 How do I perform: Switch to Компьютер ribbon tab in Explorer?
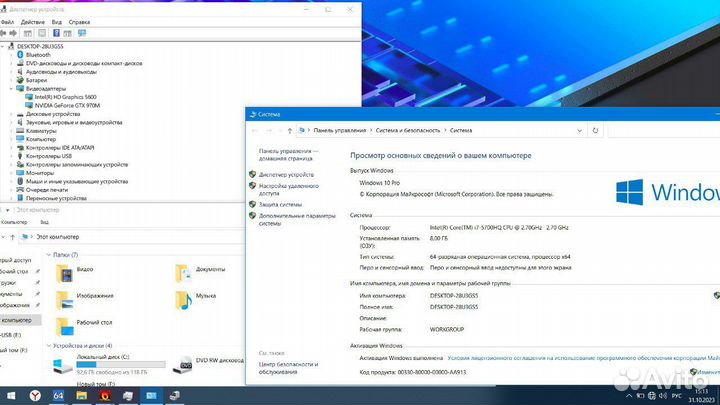[14, 222]
